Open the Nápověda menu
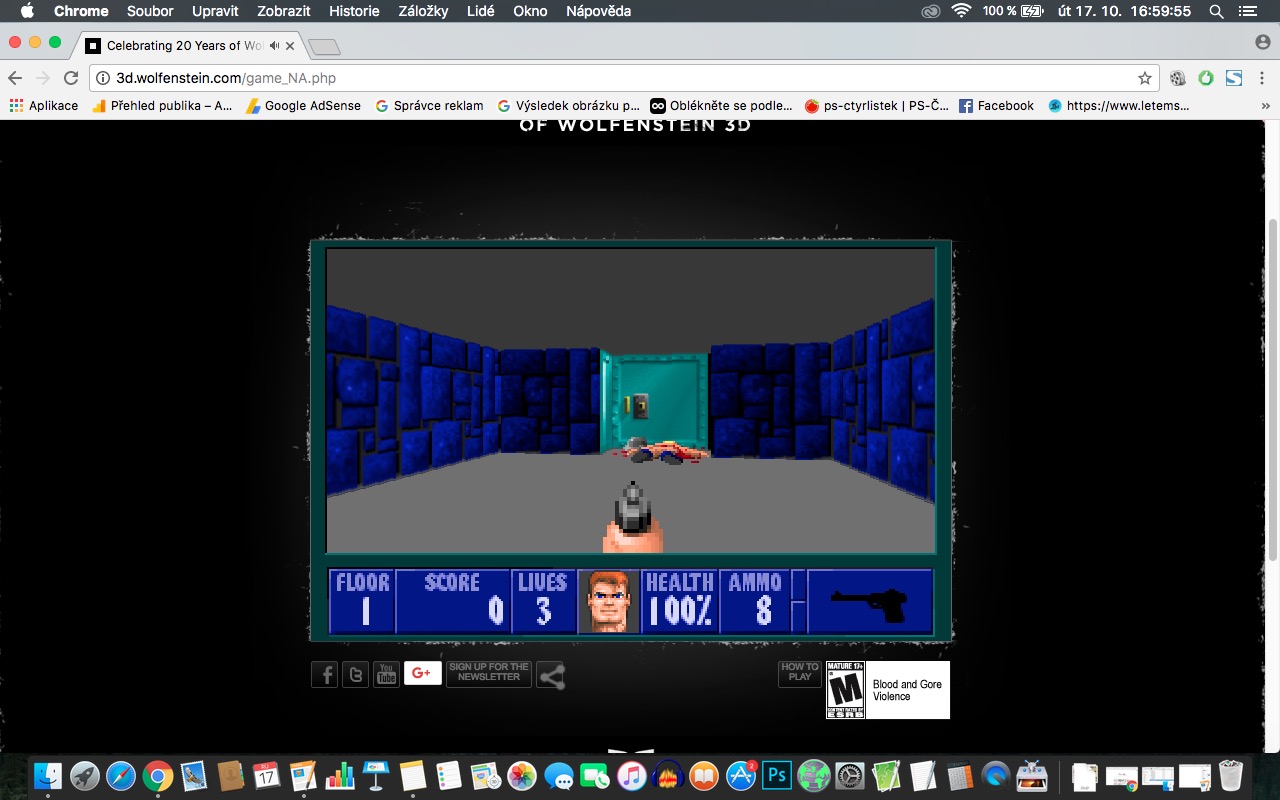 coord(598,11)
